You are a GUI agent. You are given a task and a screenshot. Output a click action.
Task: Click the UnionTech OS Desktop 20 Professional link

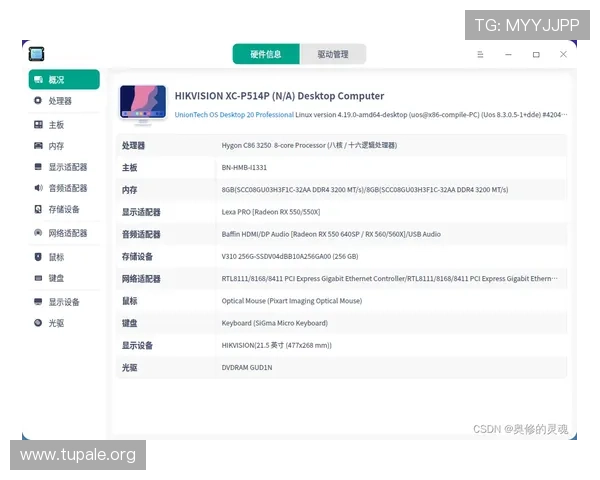pyautogui.click(x=234, y=115)
